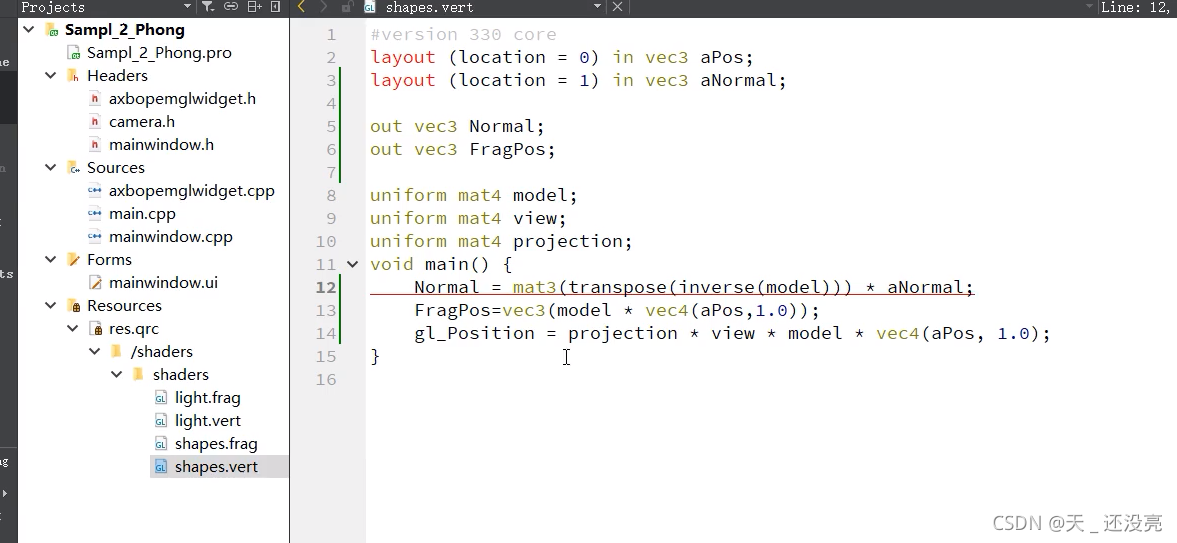This screenshot has width=1177, height=543.
Task: Click 'aPos;' at end of line 2
Action: (727, 57)
